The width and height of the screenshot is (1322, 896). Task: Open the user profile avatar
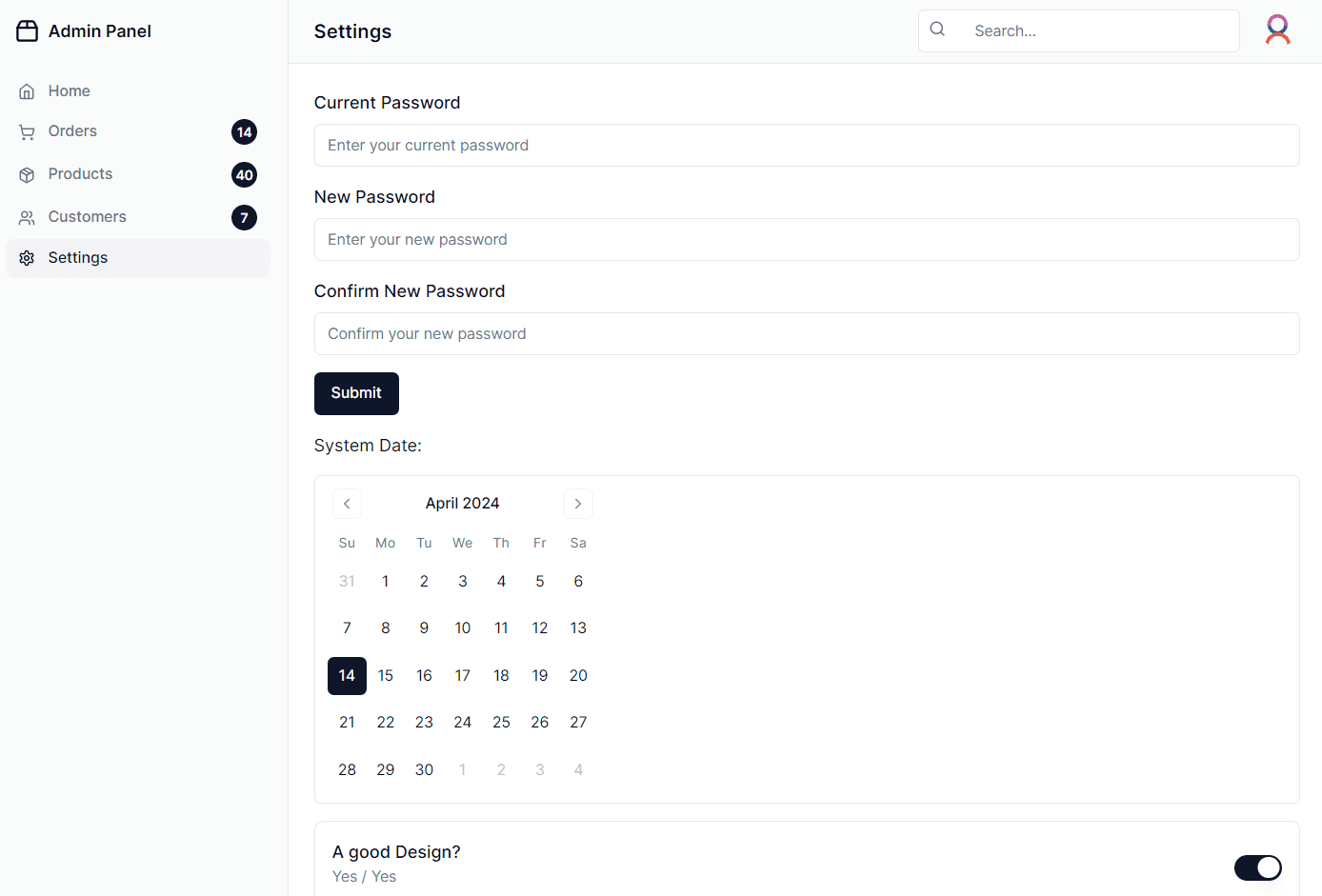1278,30
